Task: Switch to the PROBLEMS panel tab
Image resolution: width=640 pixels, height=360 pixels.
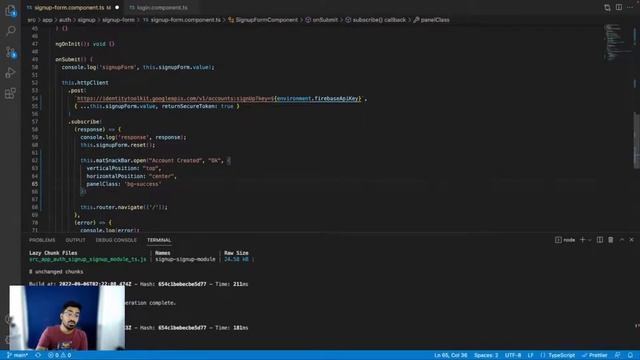Action: point(42,240)
